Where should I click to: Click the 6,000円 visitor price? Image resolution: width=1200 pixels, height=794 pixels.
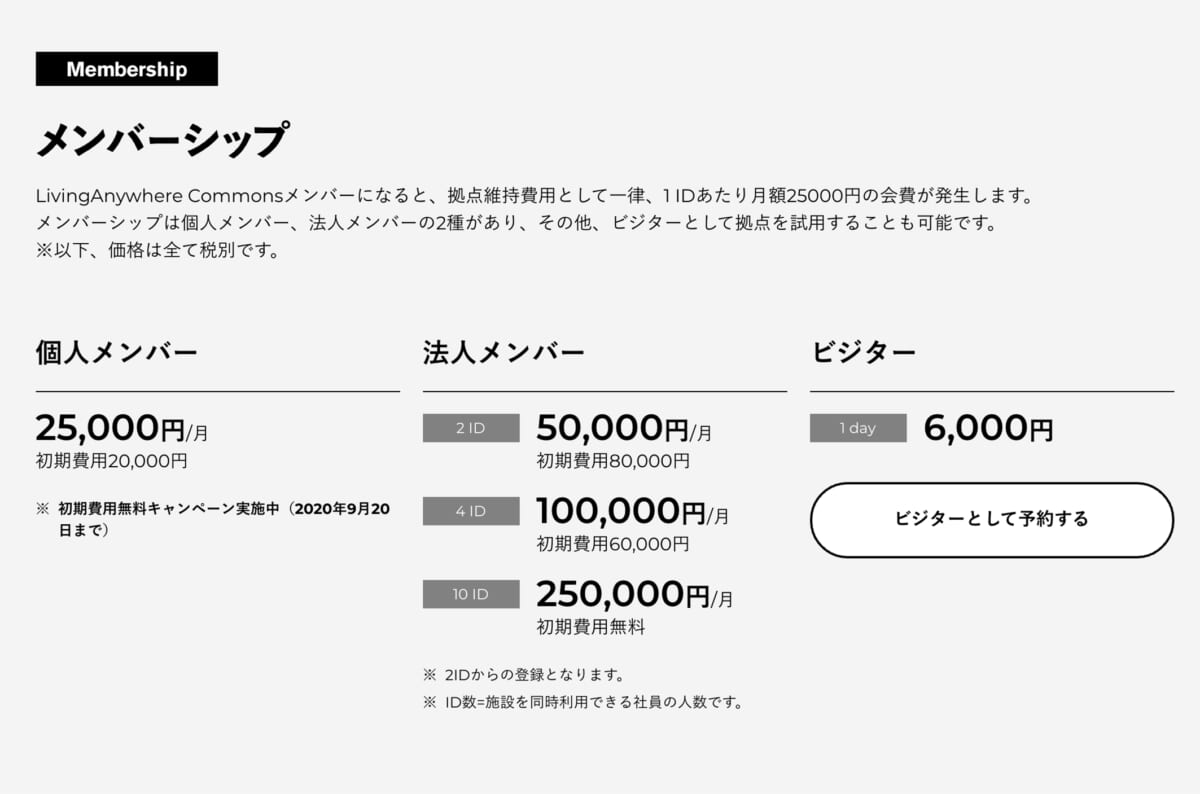988,429
